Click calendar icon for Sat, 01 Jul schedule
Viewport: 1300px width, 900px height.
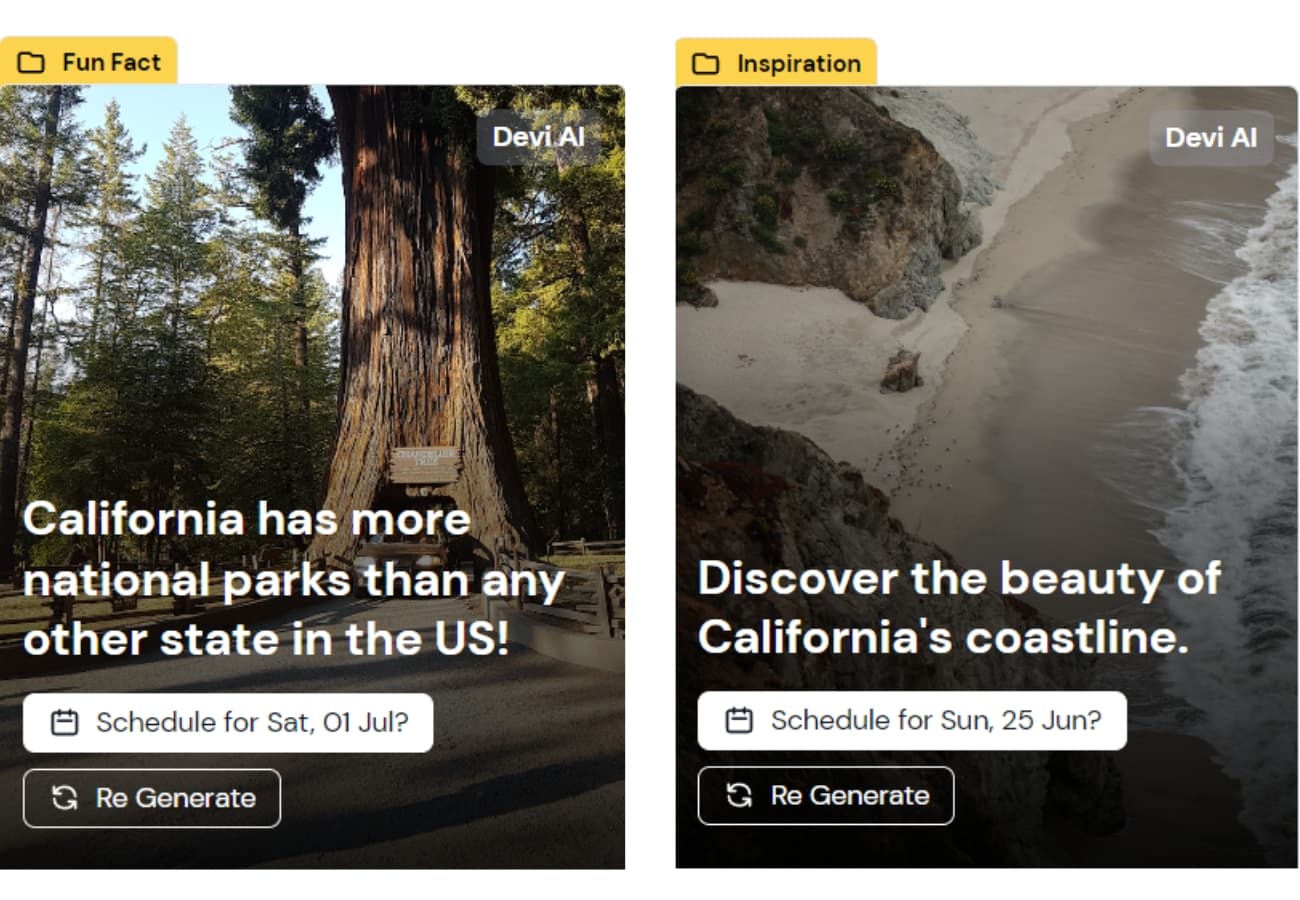point(64,723)
